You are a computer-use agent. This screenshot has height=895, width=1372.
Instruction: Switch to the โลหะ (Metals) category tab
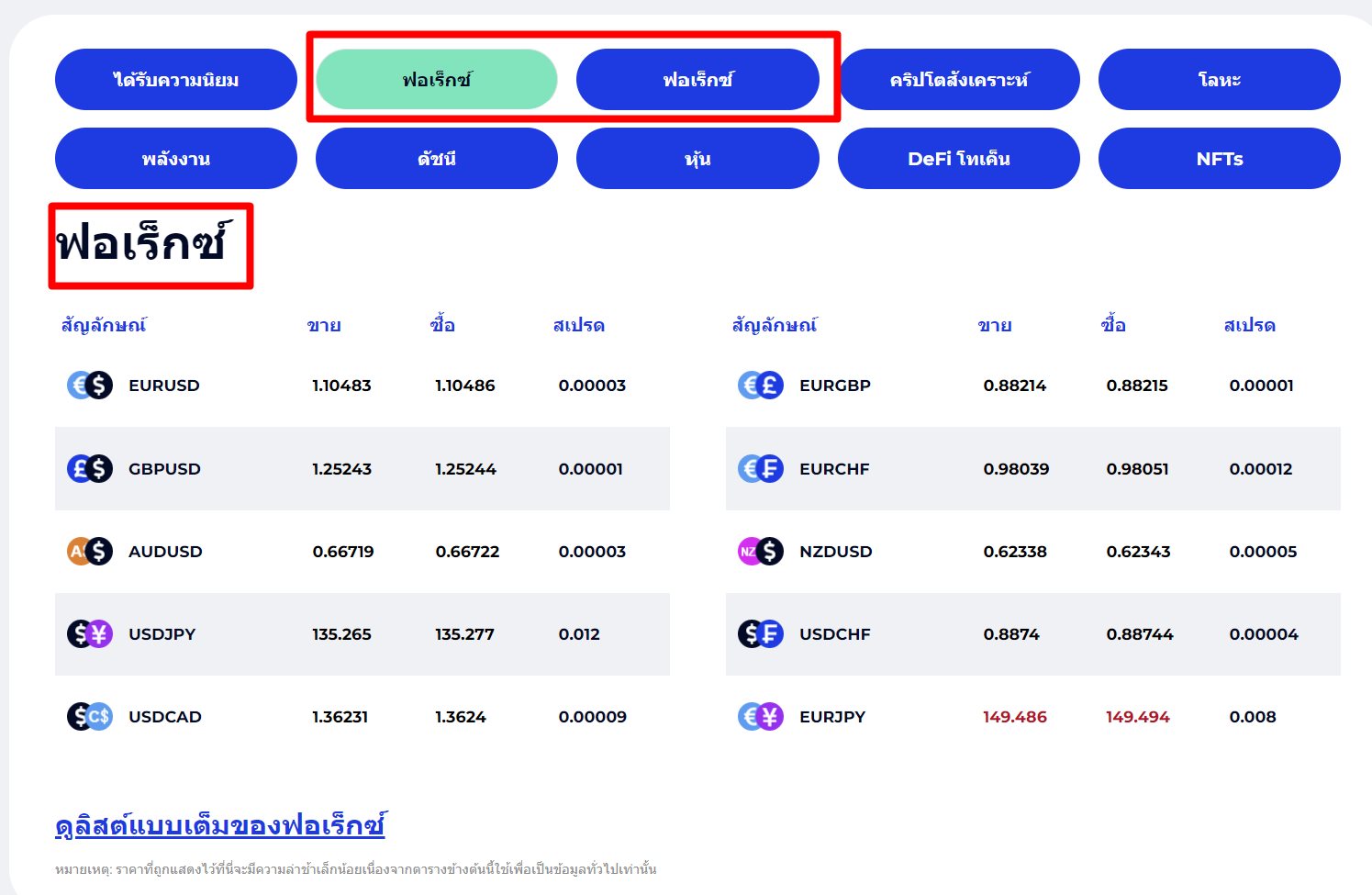coord(1219,79)
